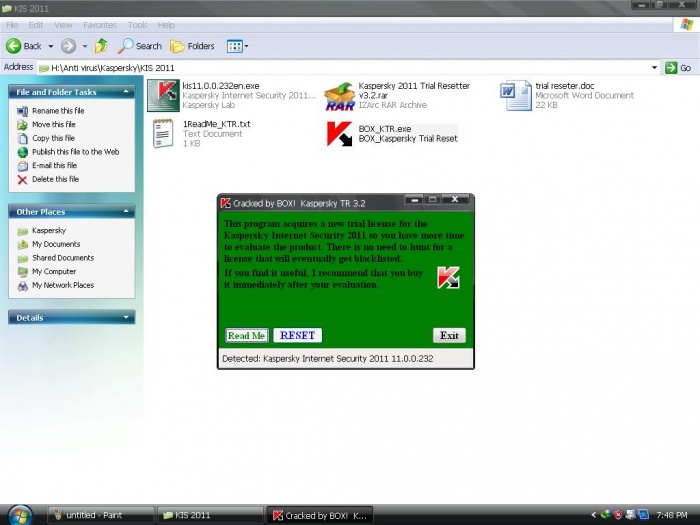Click the red shield tray icon
700x525 pixels.
pyautogui.click(x=618, y=515)
